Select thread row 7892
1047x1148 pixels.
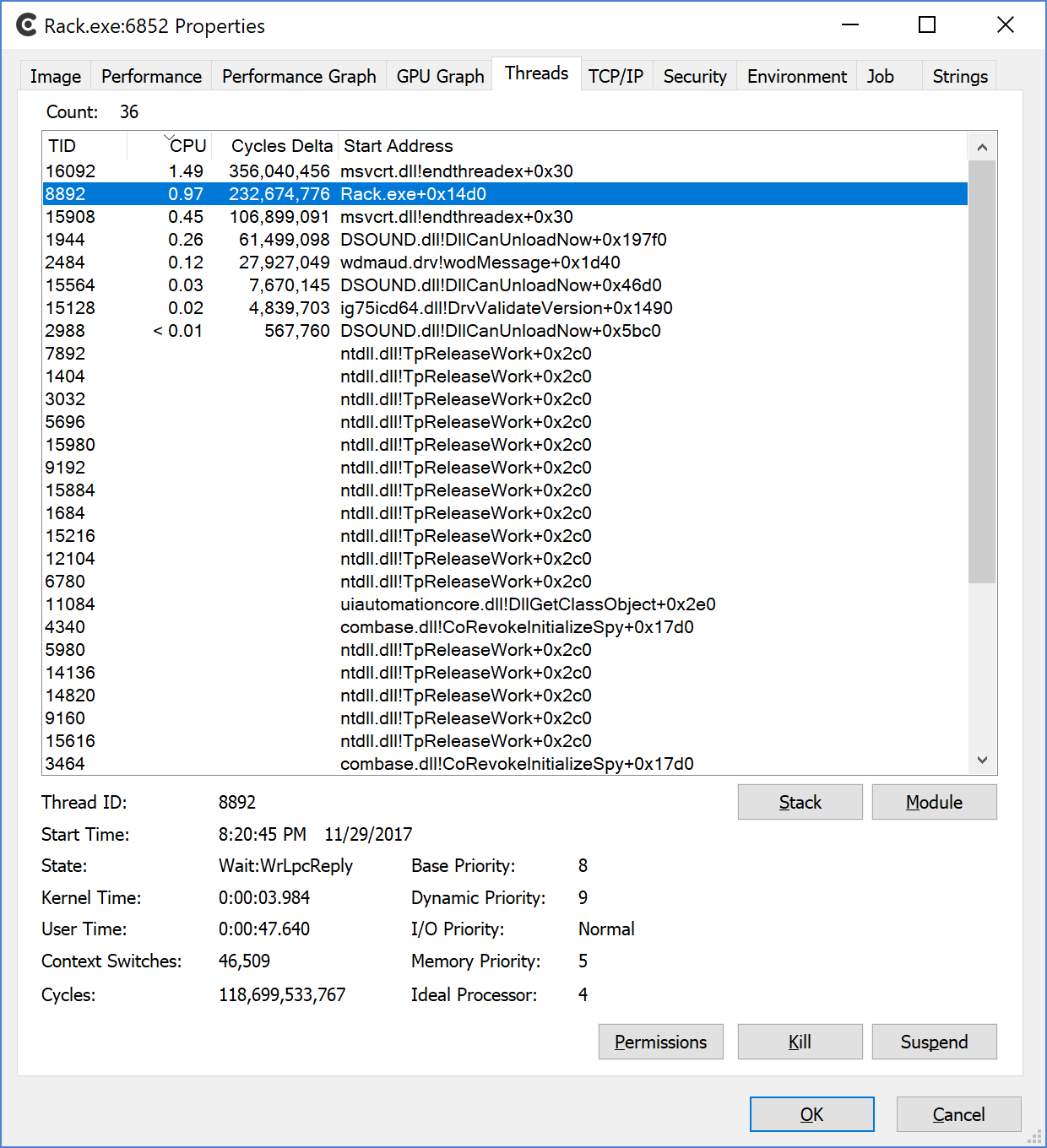coord(505,354)
